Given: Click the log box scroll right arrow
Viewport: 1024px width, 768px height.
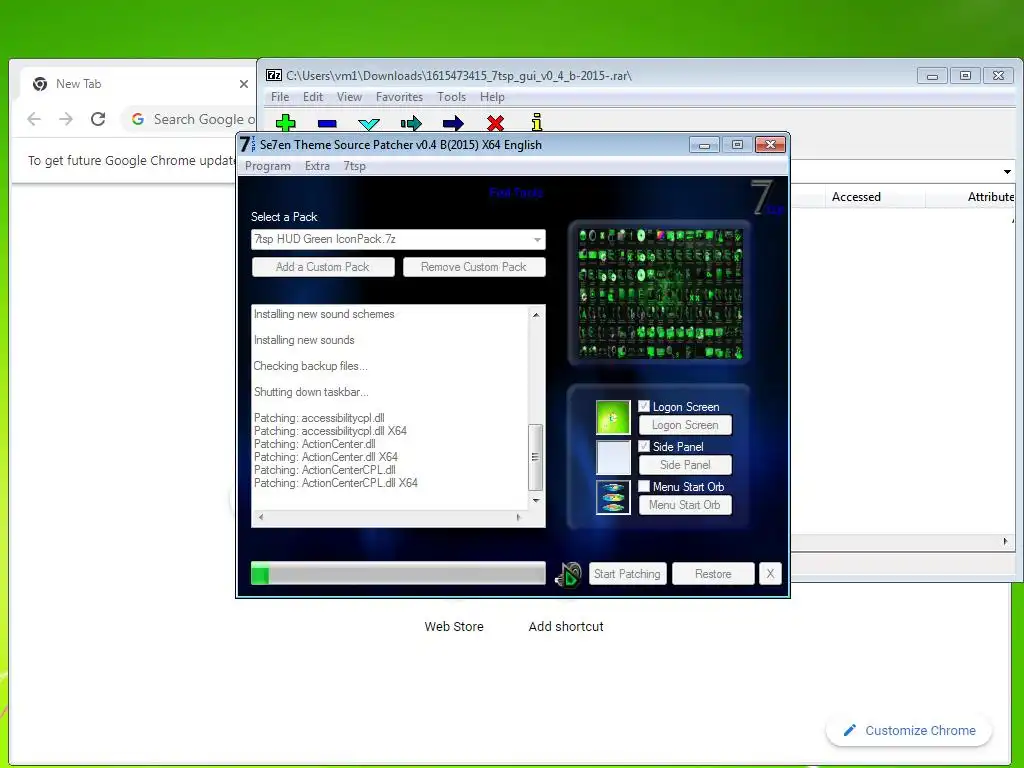Looking at the screenshot, I should pyautogui.click(x=519, y=517).
